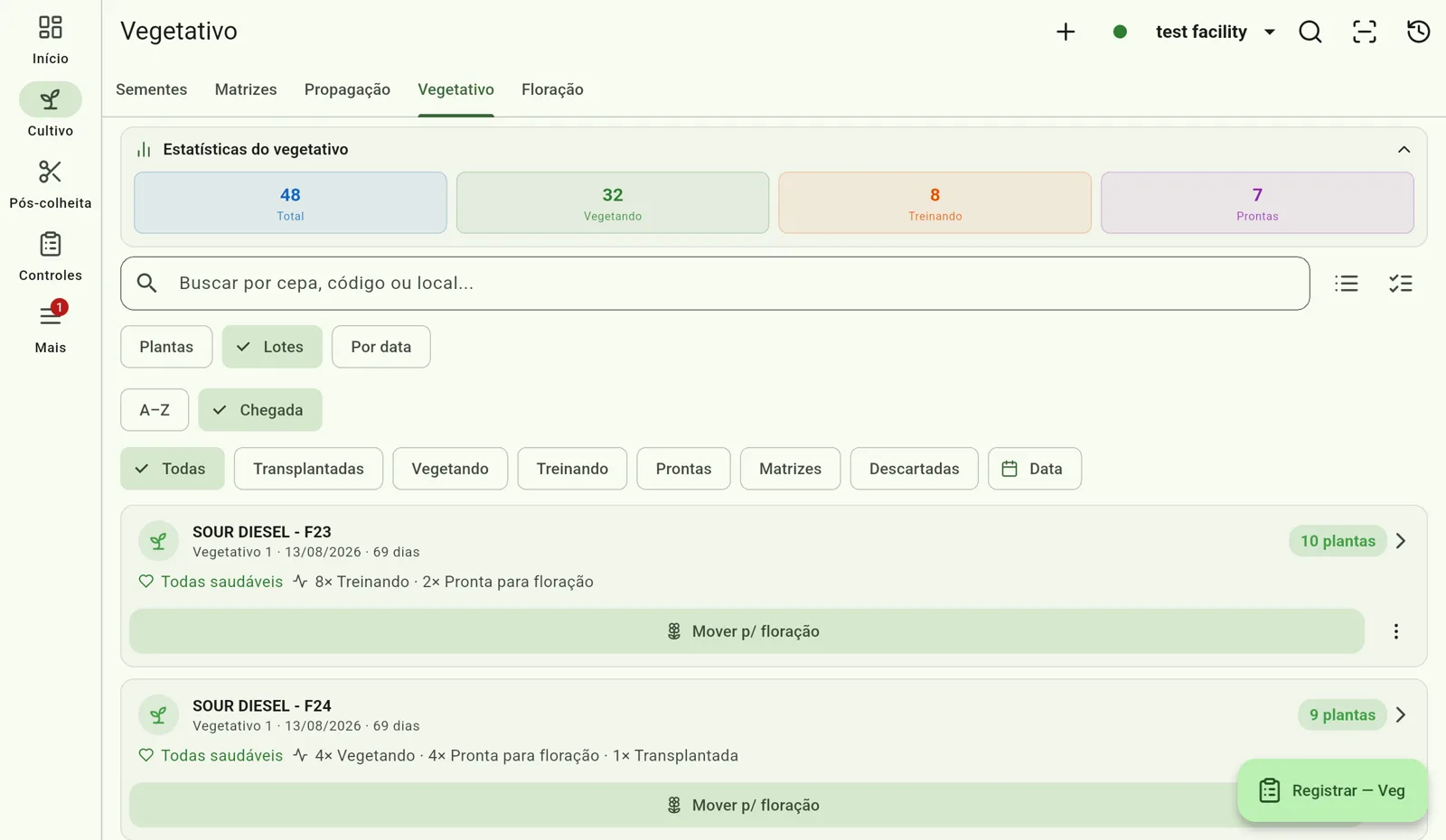The height and width of the screenshot is (840, 1446).
Task: Click the green facility status dot
Action: [x=1120, y=32]
